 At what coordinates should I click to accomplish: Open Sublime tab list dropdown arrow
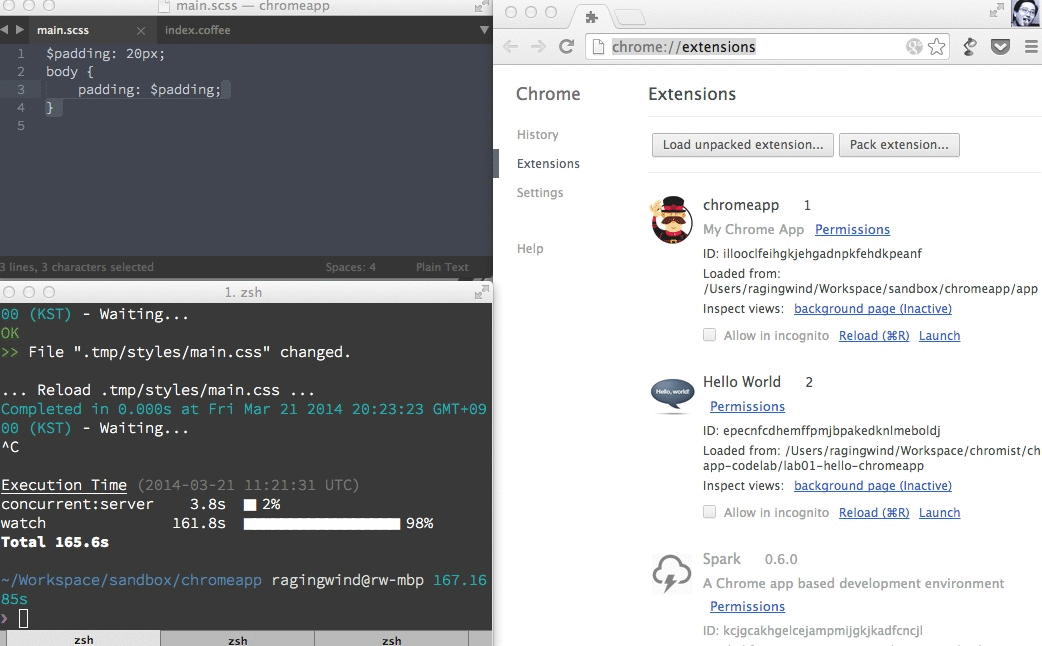tap(484, 30)
